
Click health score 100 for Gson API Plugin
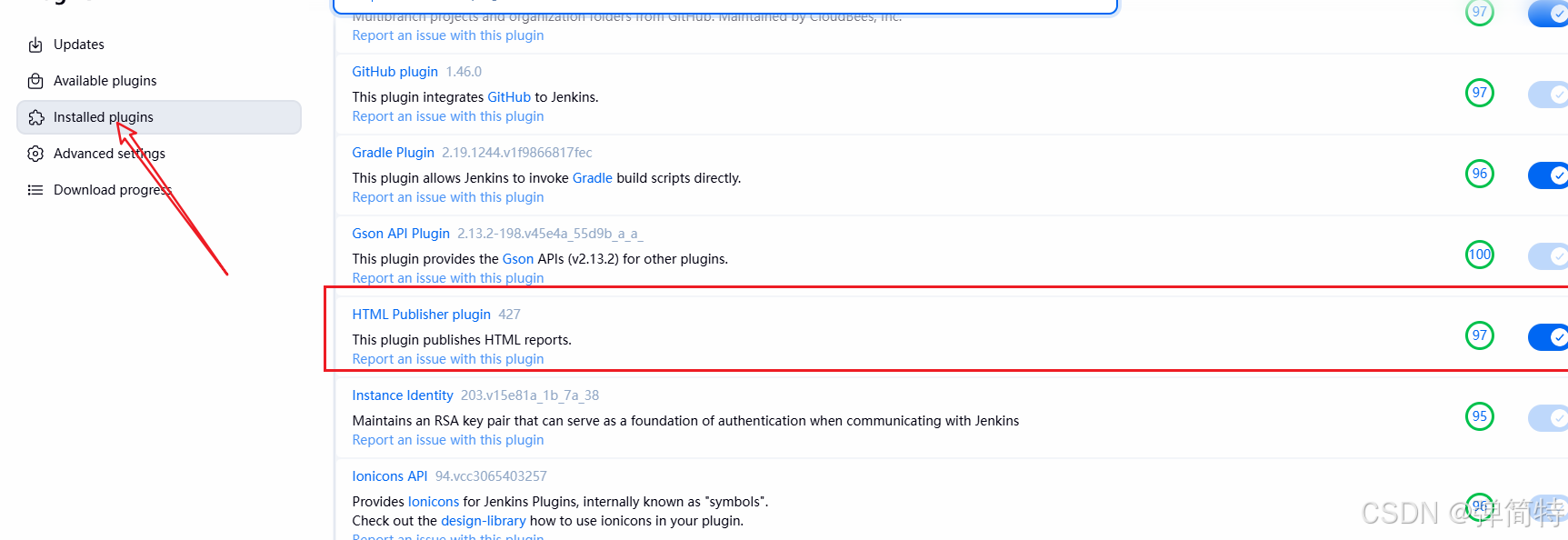(x=1480, y=255)
